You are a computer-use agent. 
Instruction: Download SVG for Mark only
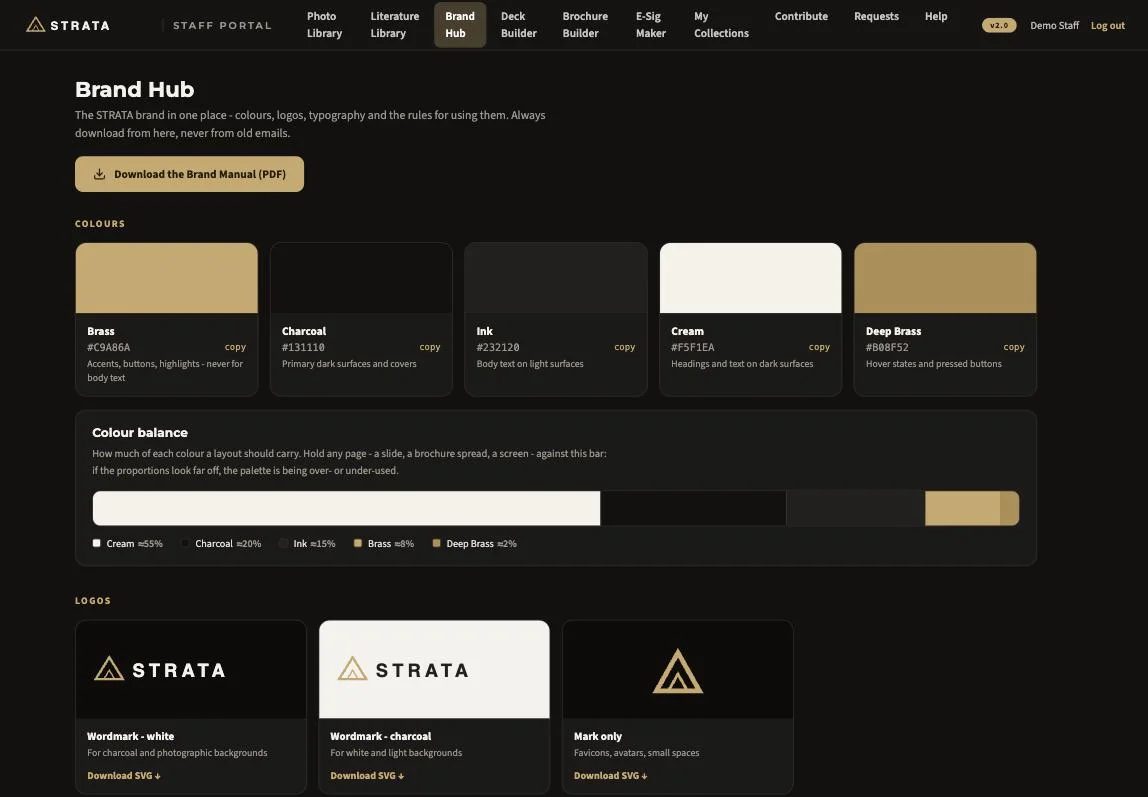tap(611, 776)
